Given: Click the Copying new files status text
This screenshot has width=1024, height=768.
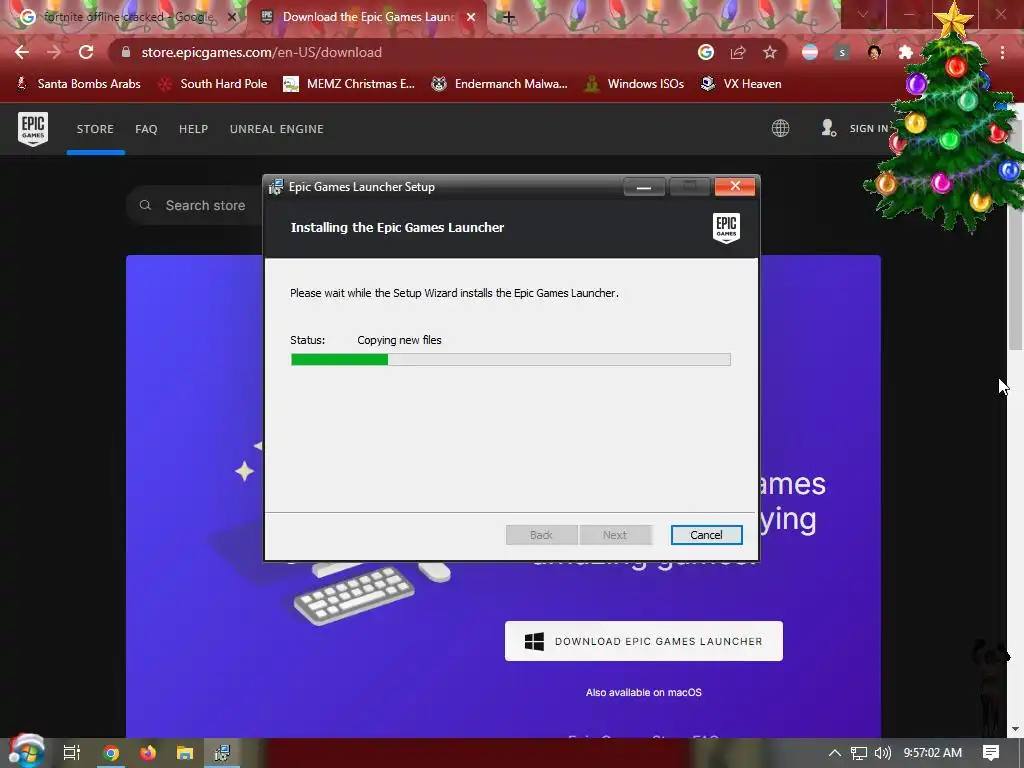Looking at the screenshot, I should [x=399, y=340].
